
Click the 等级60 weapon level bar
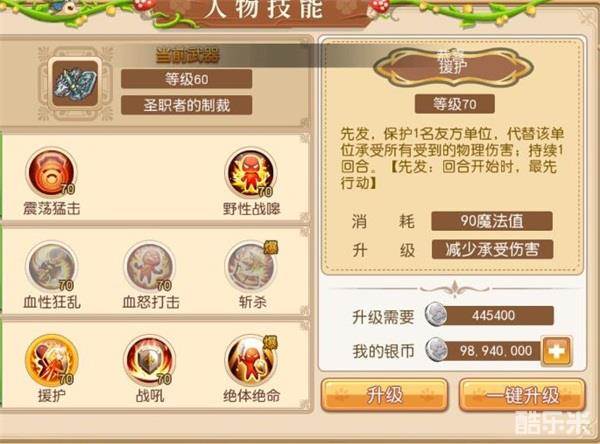click(x=186, y=79)
